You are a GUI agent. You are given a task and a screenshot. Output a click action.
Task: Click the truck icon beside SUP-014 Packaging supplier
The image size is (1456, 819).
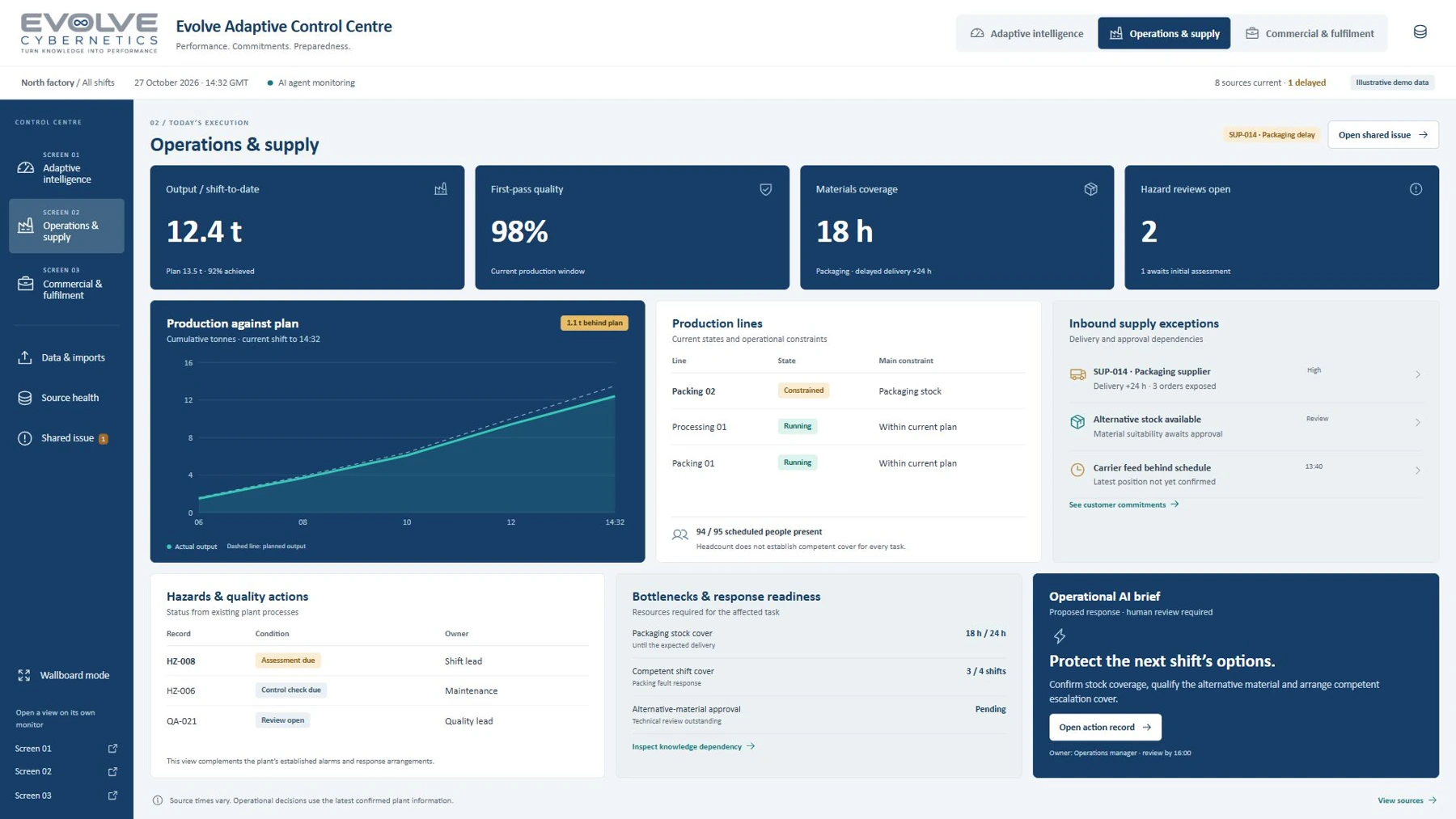(1077, 375)
